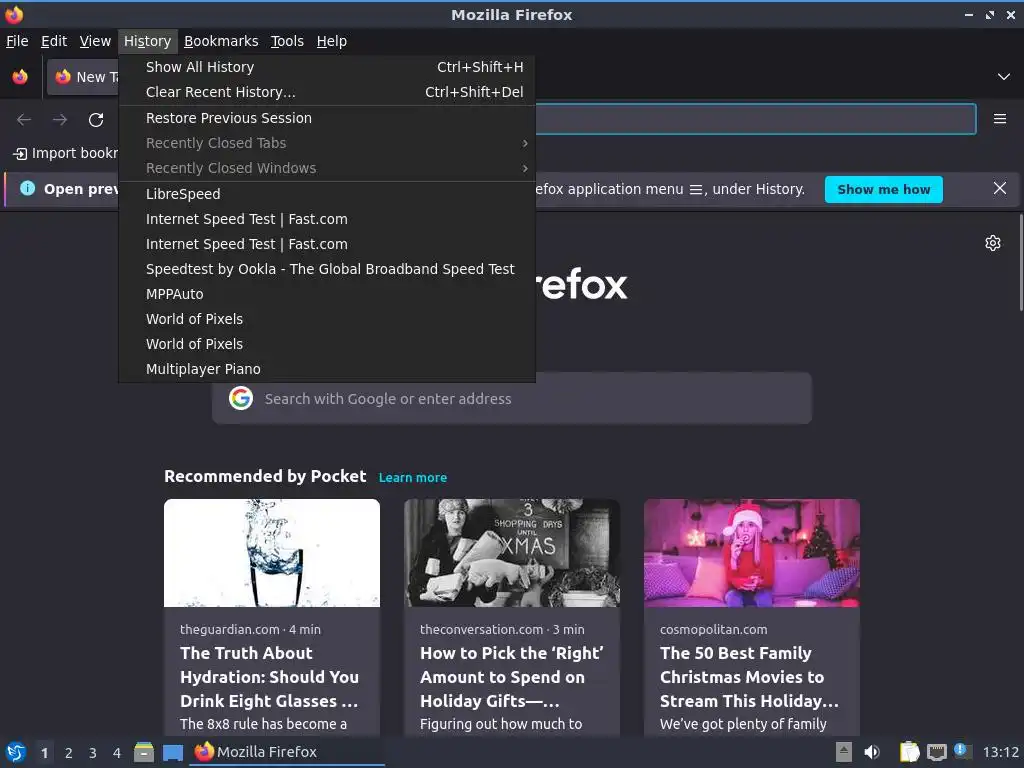Click the removable media eject tray icon

[844, 752]
